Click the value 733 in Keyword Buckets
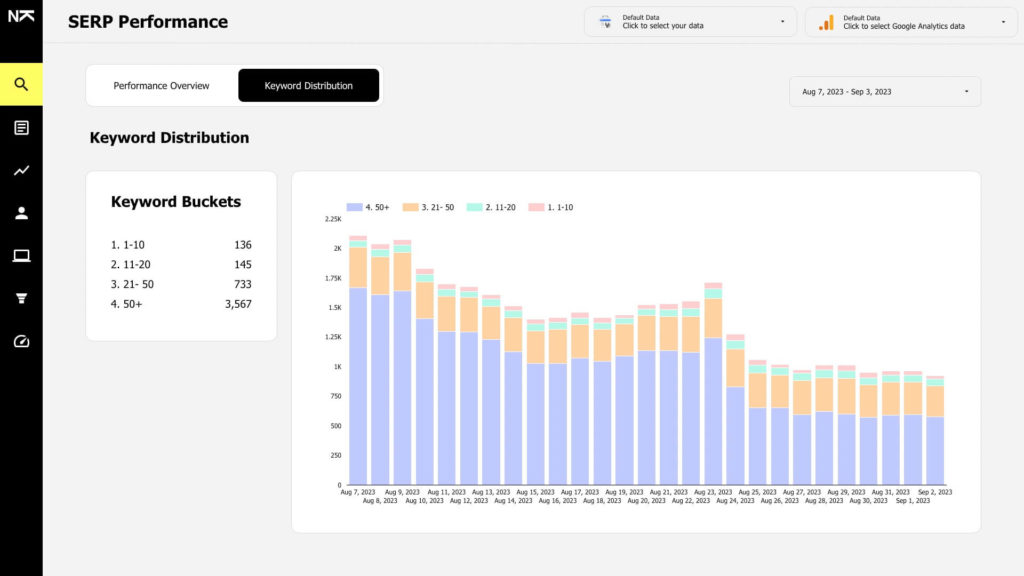The width and height of the screenshot is (1024, 576). [x=243, y=284]
